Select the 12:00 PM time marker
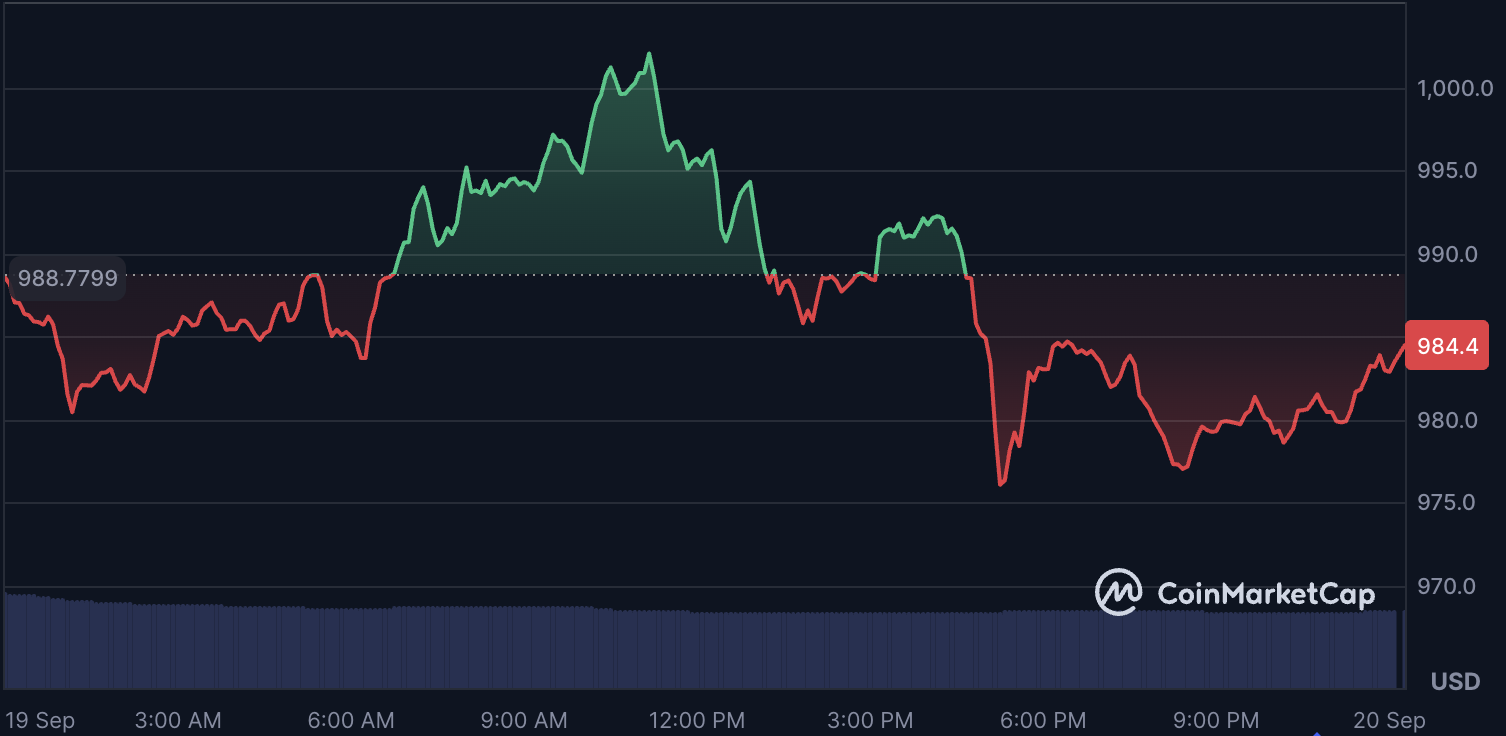 [695, 720]
